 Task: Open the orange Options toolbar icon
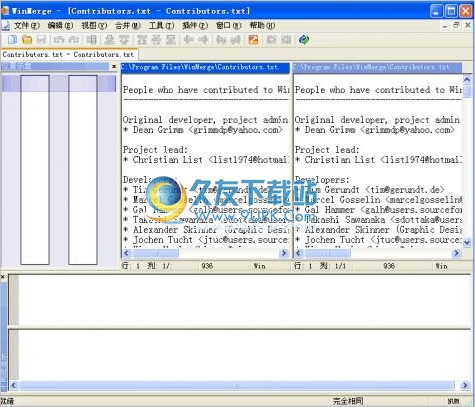pyautogui.click(x=253, y=40)
